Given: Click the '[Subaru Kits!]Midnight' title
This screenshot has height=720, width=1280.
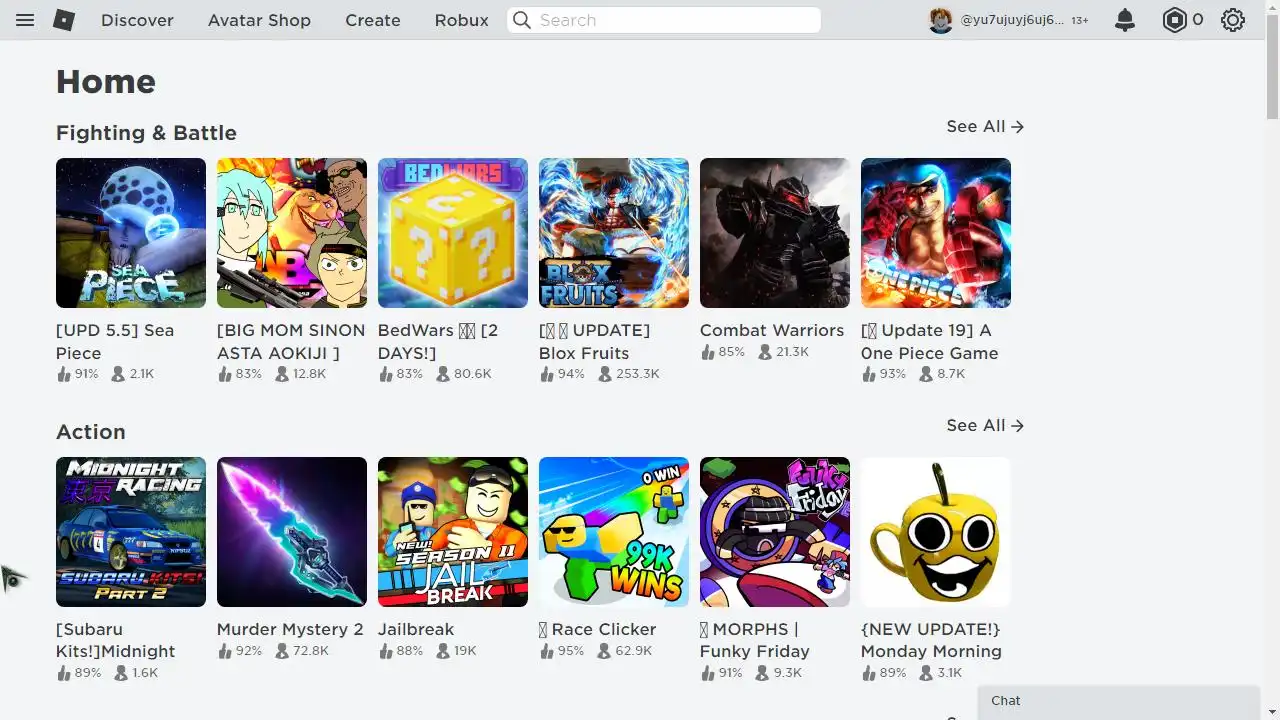Looking at the screenshot, I should (116, 640).
